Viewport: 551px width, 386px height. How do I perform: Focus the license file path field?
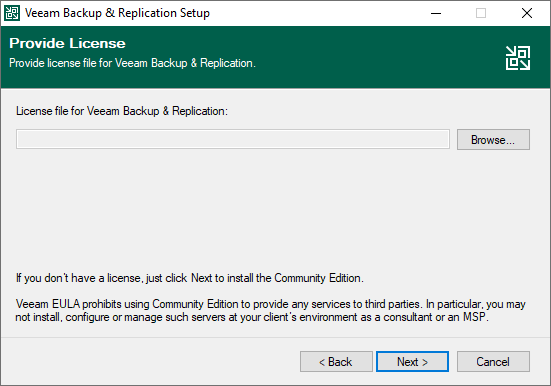(x=233, y=139)
